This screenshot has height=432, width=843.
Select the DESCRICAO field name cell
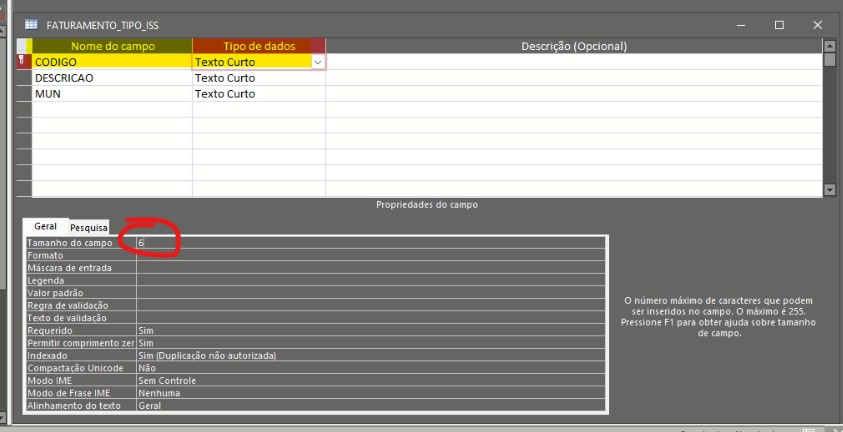[x=111, y=78]
